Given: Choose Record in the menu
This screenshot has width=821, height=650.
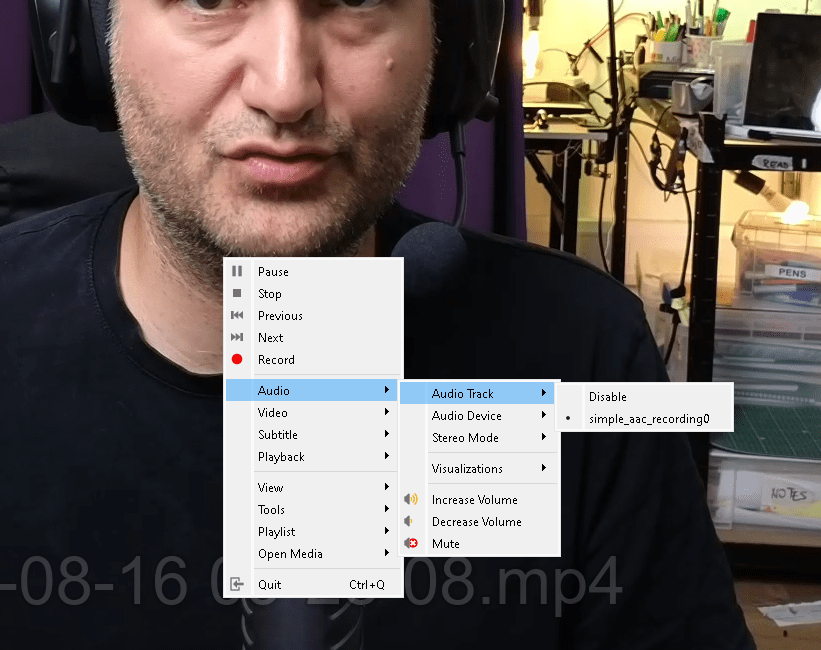Looking at the screenshot, I should [x=313, y=359].
